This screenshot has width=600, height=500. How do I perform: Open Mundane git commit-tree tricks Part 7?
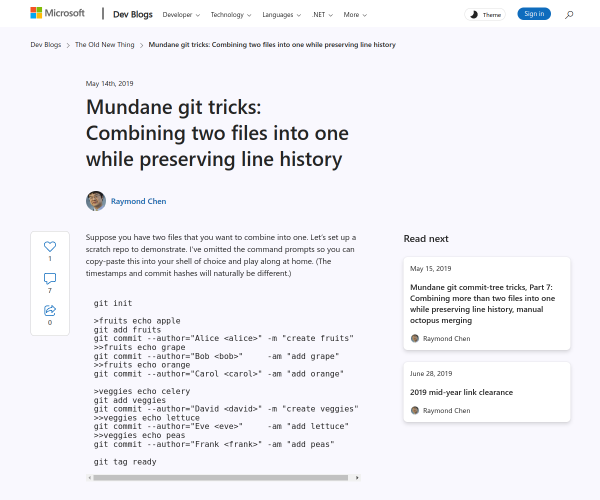[482, 304]
